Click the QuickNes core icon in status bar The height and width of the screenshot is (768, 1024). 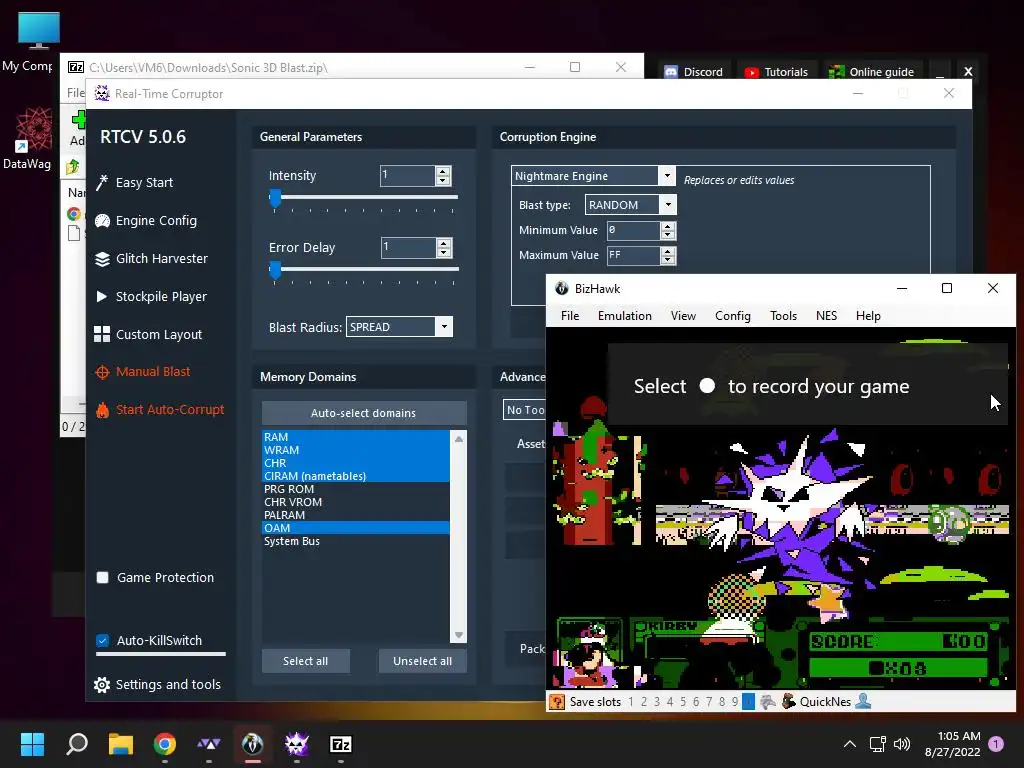(x=789, y=702)
